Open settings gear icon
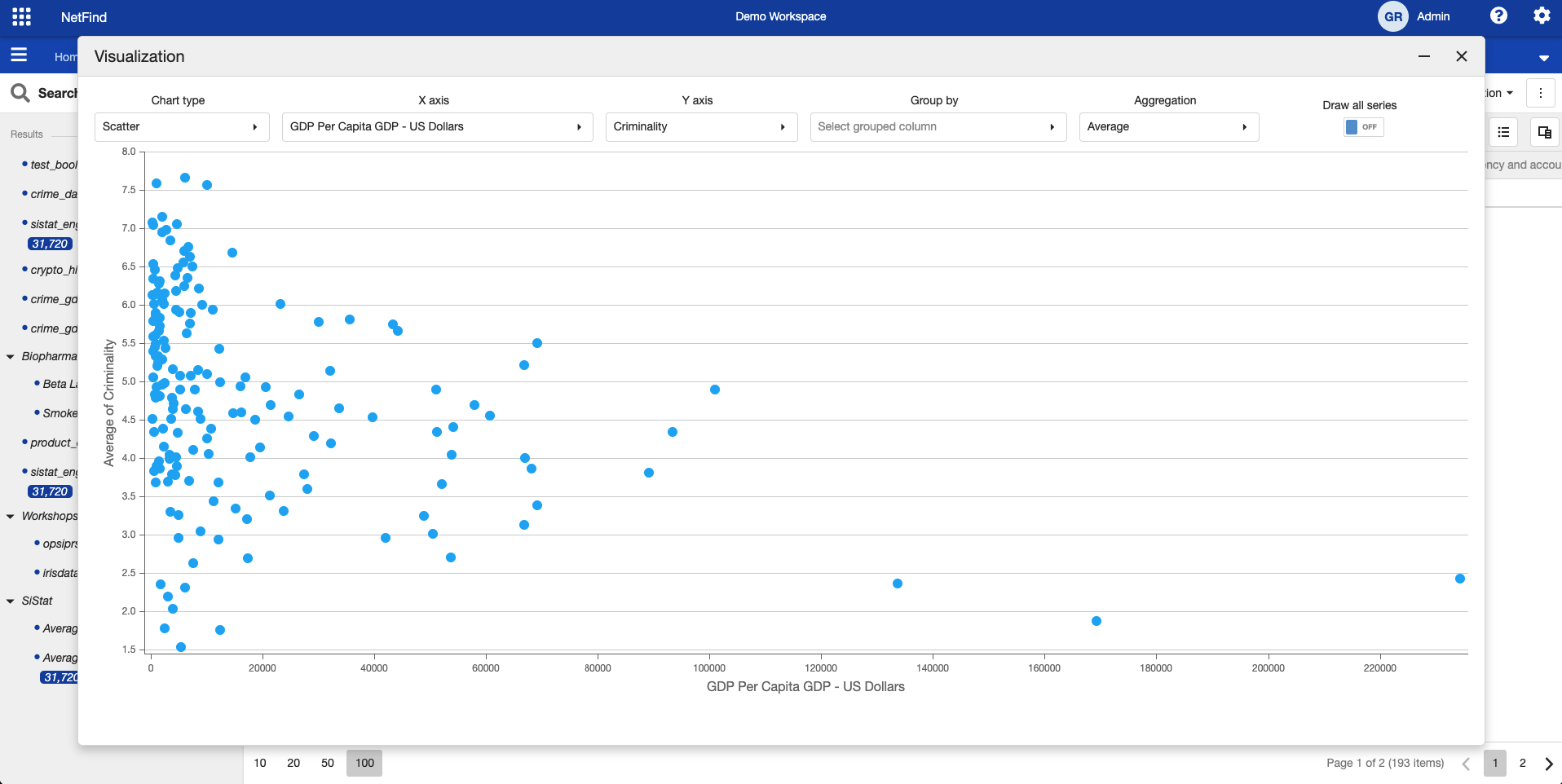This screenshot has height=784, width=1562. click(1541, 16)
